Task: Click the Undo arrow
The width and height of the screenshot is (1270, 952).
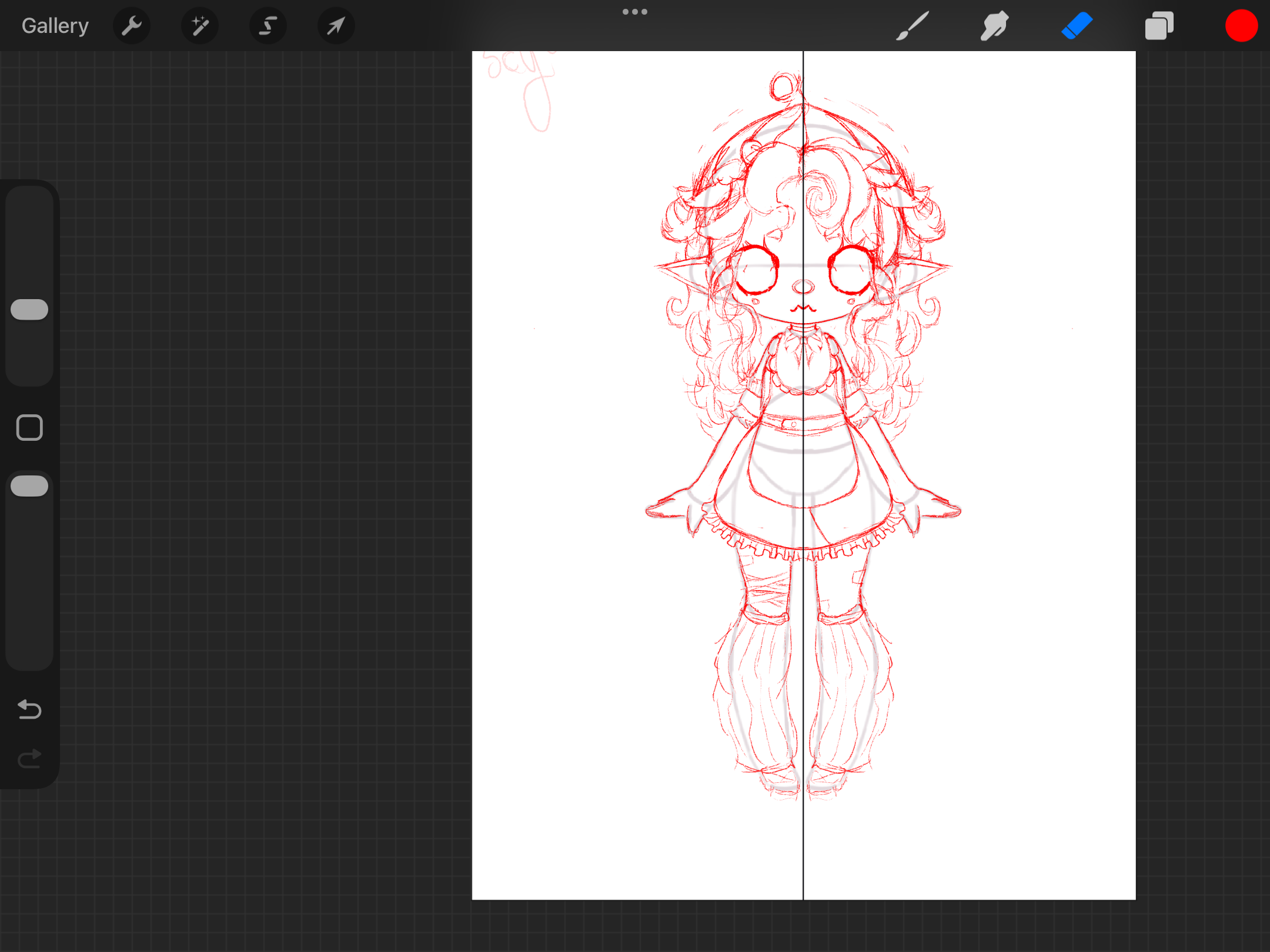Action: coord(29,709)
